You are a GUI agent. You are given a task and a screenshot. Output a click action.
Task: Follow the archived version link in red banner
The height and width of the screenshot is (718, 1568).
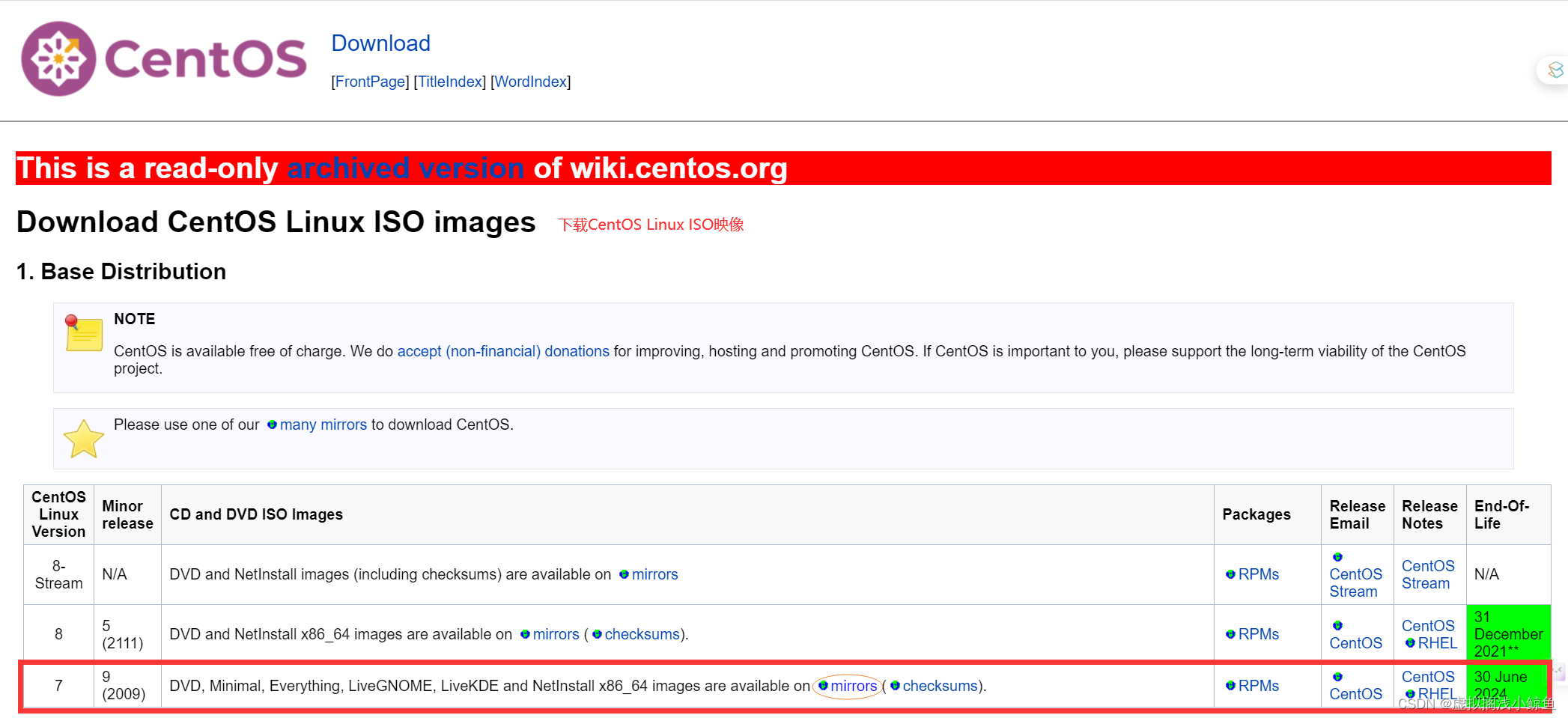(406, 168)
